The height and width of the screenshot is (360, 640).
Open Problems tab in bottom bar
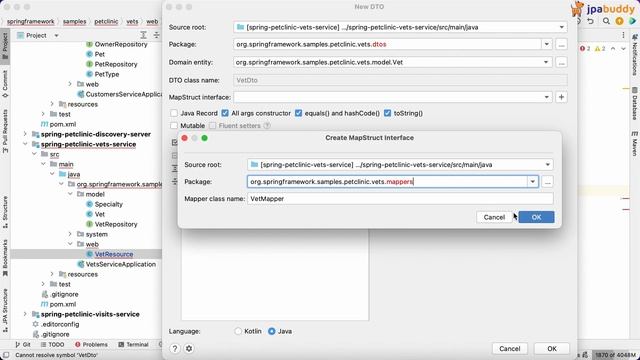pyautogui.click(x=91, y=344)
